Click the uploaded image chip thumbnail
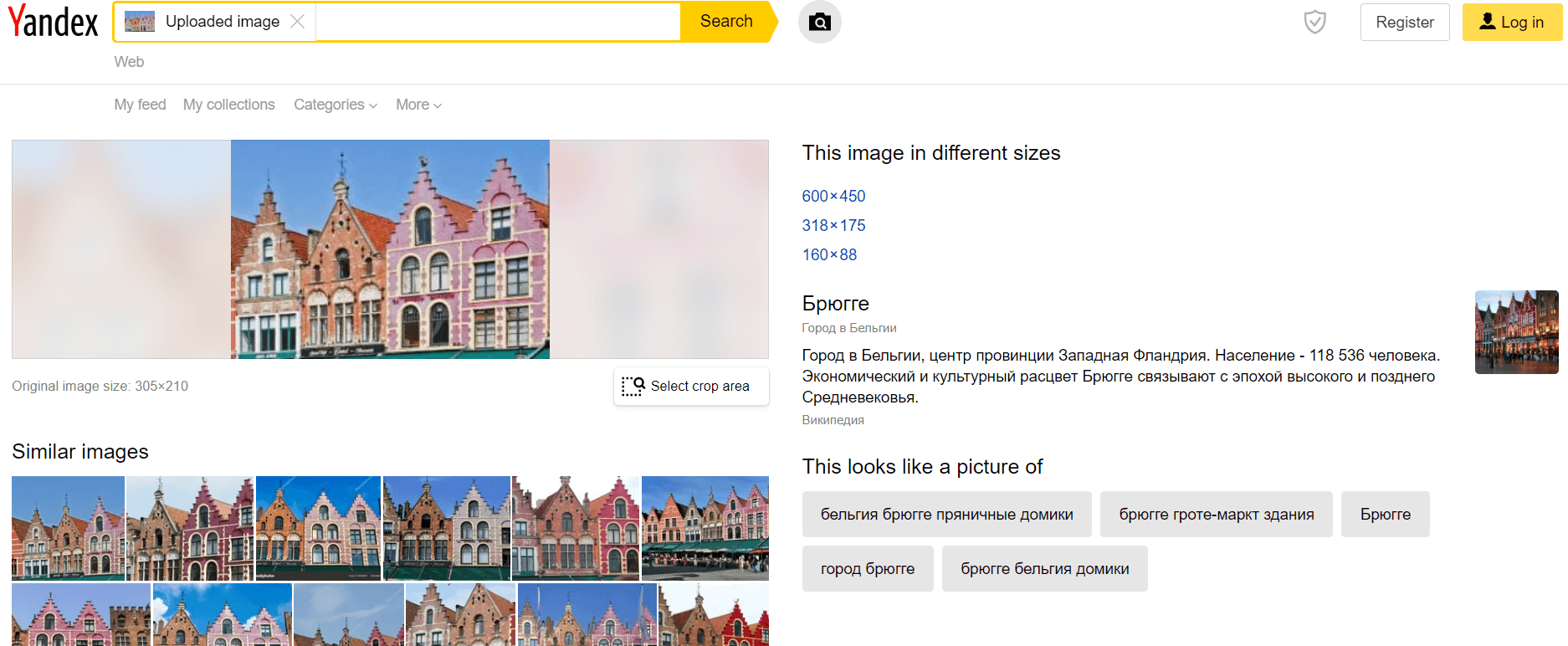This screenshot has height=646, width=1568. click(140, 22)
